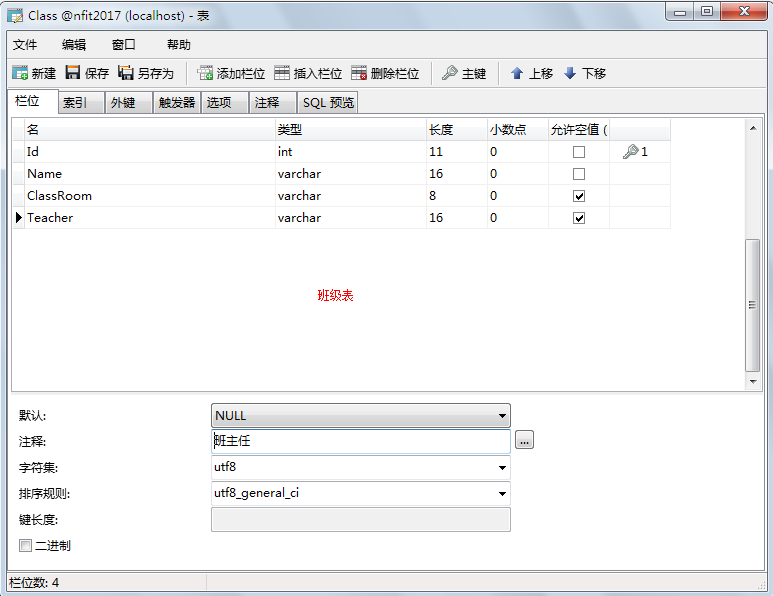Click the 类型 column header
Screen dimensions: 773x596
point(351,130)
